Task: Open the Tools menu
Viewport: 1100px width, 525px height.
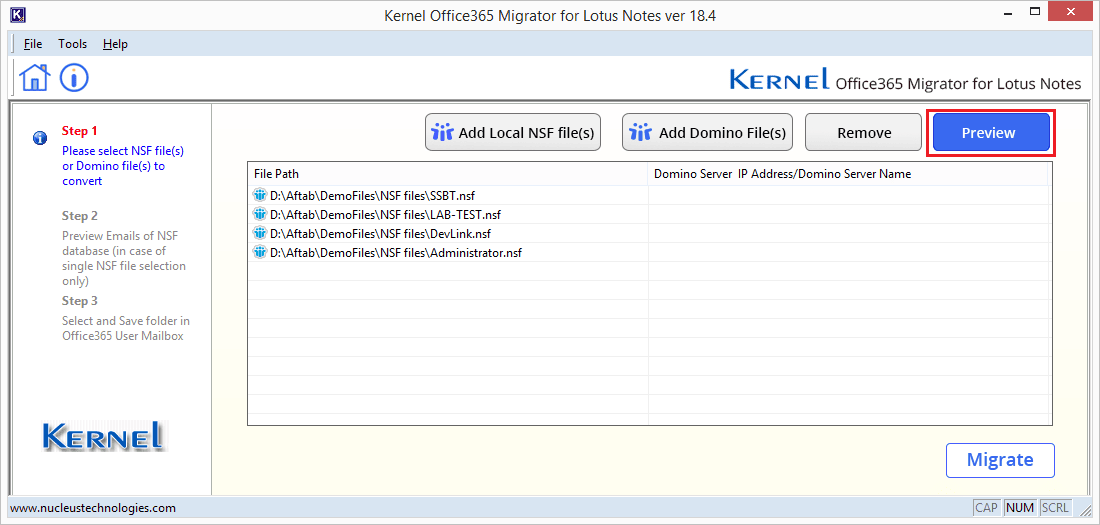Action: pyautogui.click(x=72, y=44)
